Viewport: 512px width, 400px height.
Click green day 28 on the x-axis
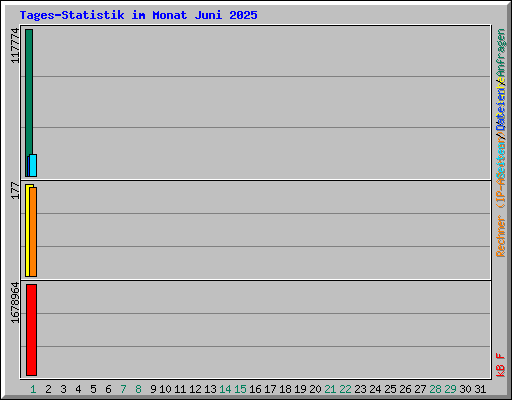pos(435,389)
